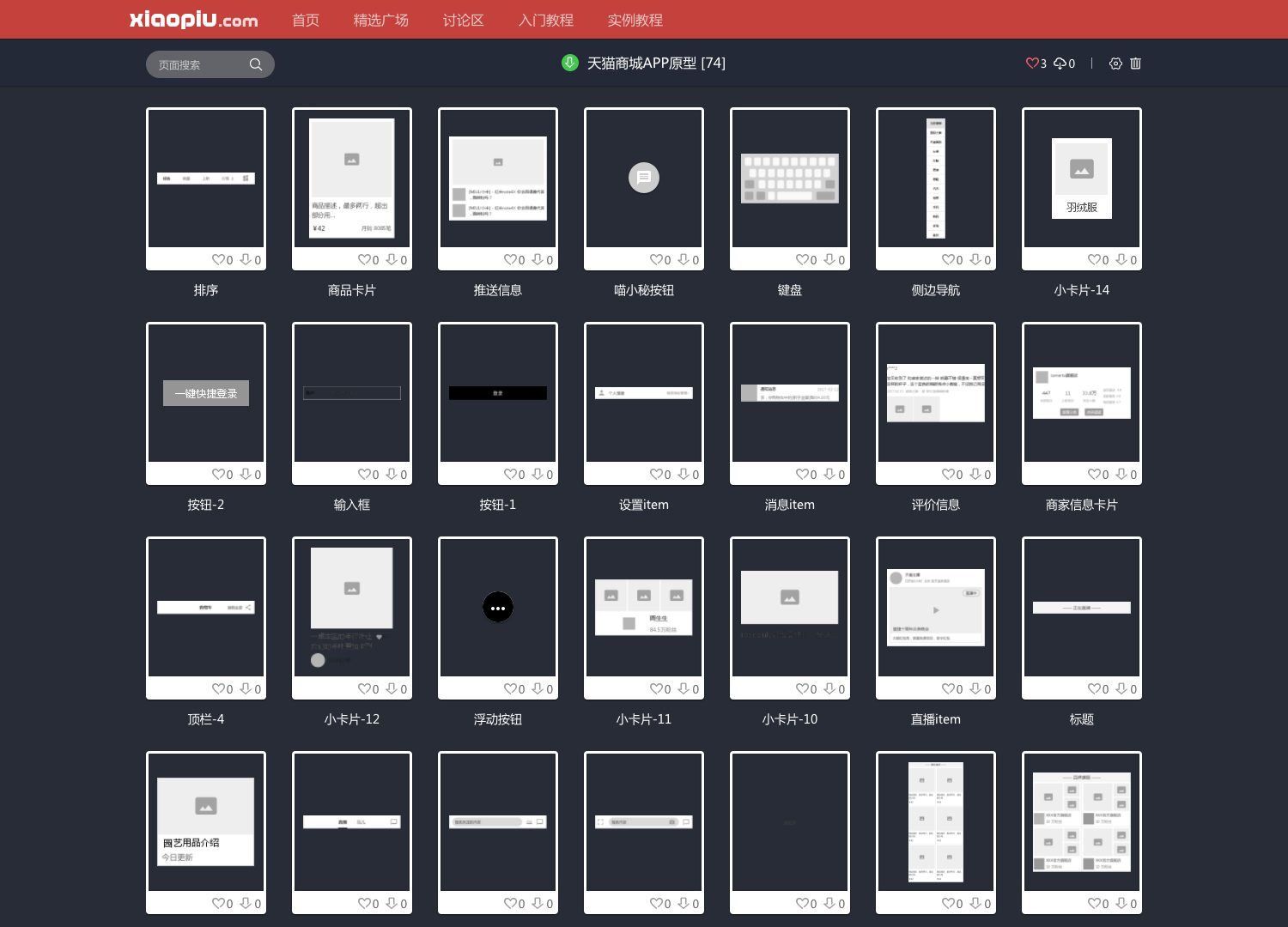Open the 浮动按钮 thumbnail
The image size is (1288, 927).
[x=498, y=608]
